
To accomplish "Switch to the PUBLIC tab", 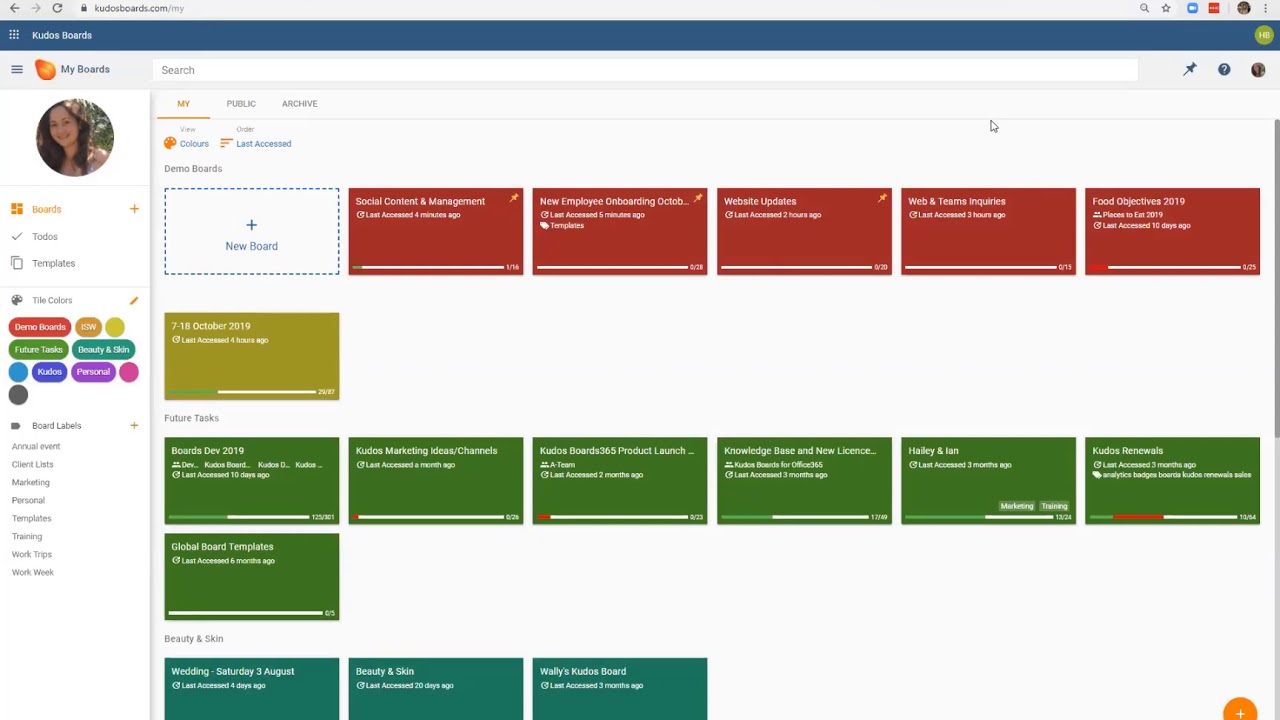I will click(x=241, y=104).
